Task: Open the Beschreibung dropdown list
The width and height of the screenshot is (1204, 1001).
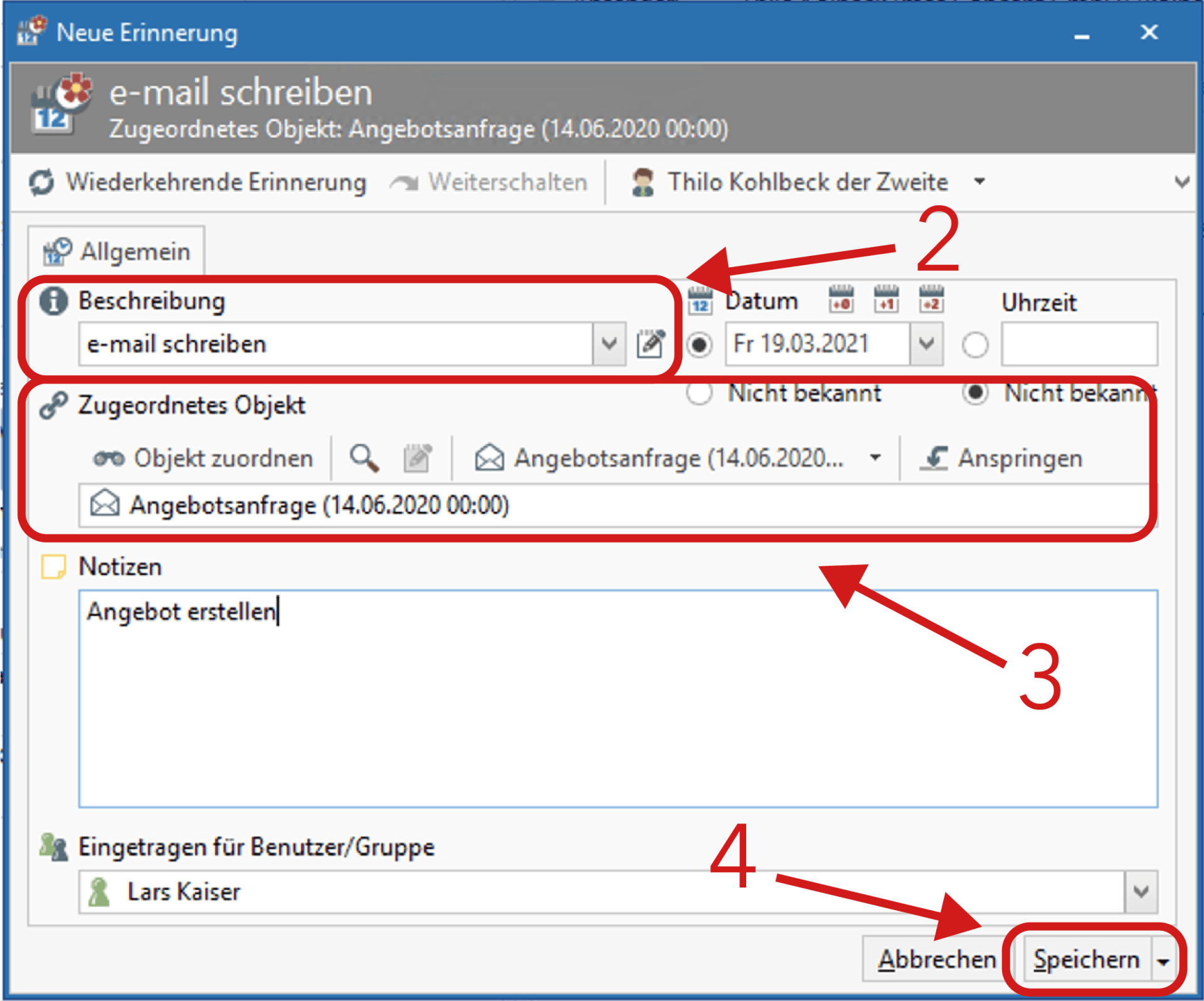Action: click(609, 344)
